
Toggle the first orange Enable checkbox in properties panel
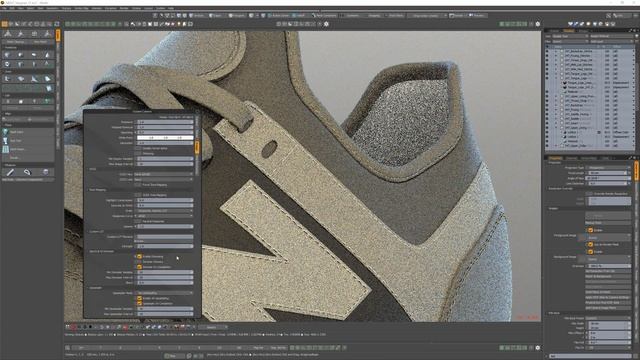coord(590,230)
